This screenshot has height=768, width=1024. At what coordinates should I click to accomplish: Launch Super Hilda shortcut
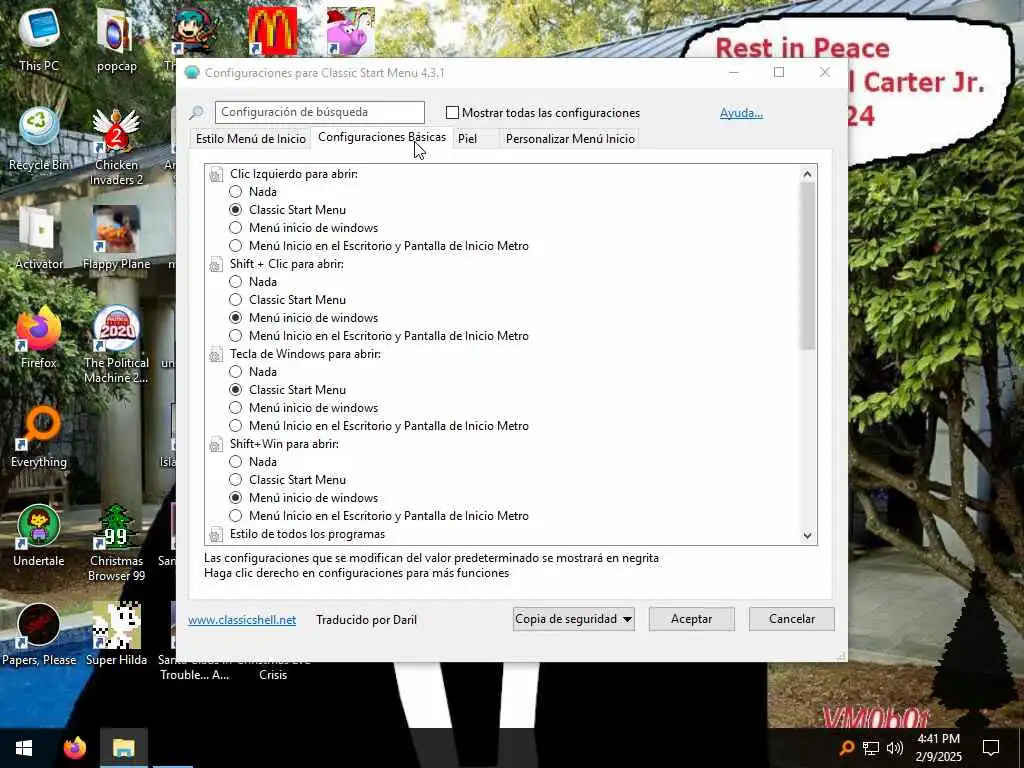(116, 635)
